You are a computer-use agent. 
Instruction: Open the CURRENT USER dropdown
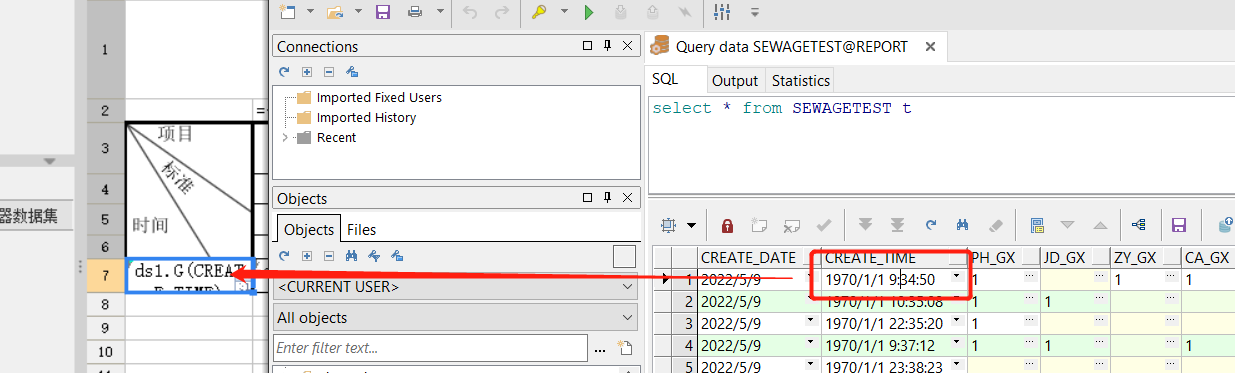455,287
